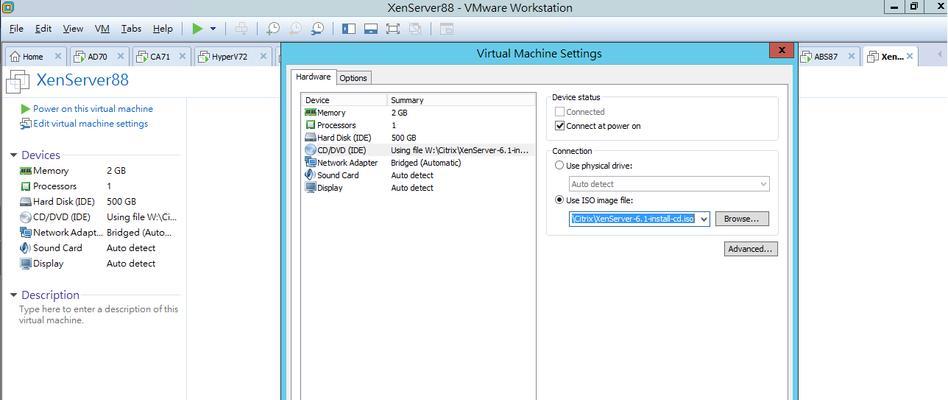Click Edit virtual machine settings link
The height and width of the screenshot is (400, 948).
pyautogui.click(x=90, y=124)
